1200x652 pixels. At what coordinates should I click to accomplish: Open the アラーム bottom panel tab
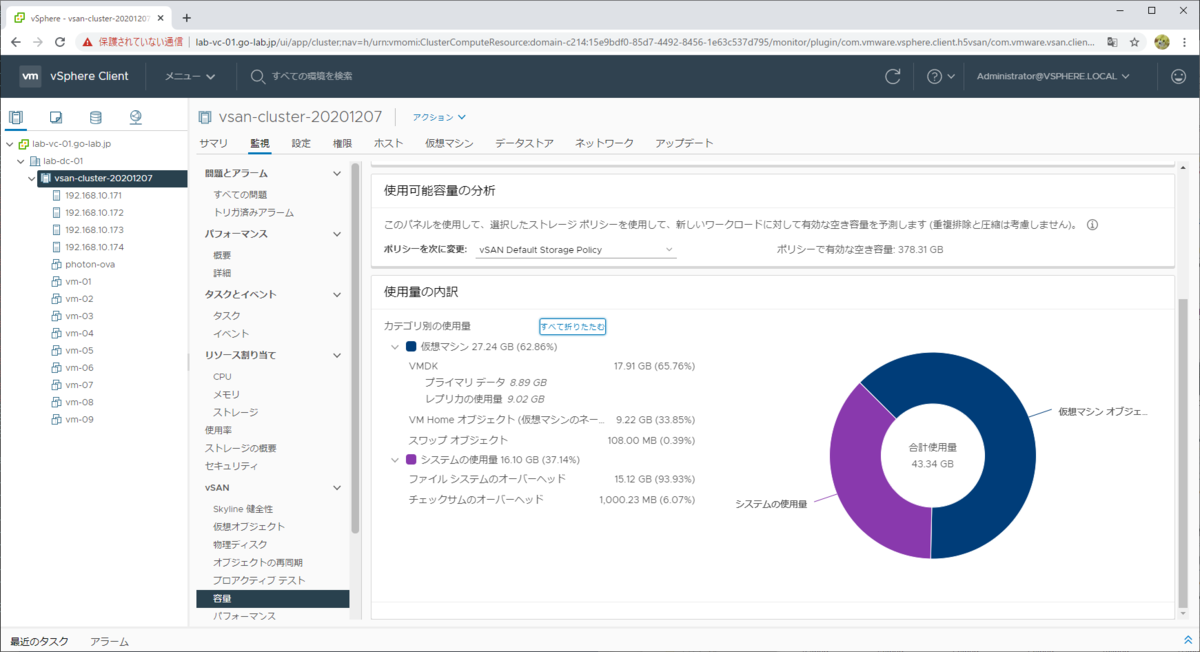click(109, 641)
